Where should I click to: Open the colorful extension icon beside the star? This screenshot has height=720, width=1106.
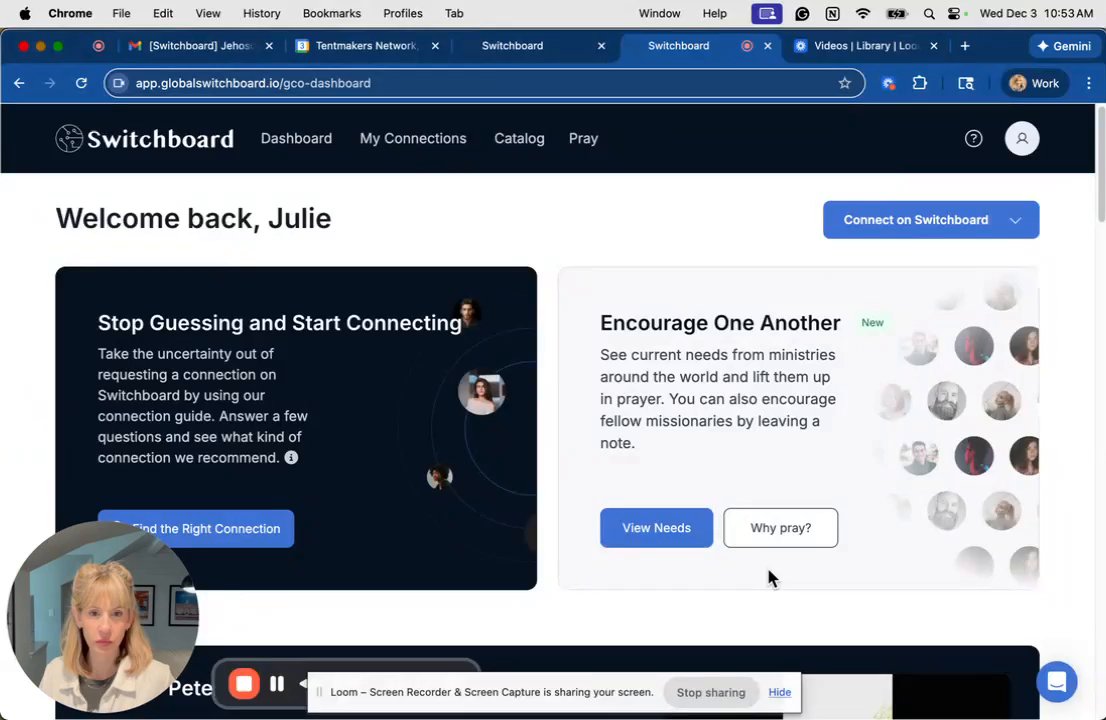888,83
